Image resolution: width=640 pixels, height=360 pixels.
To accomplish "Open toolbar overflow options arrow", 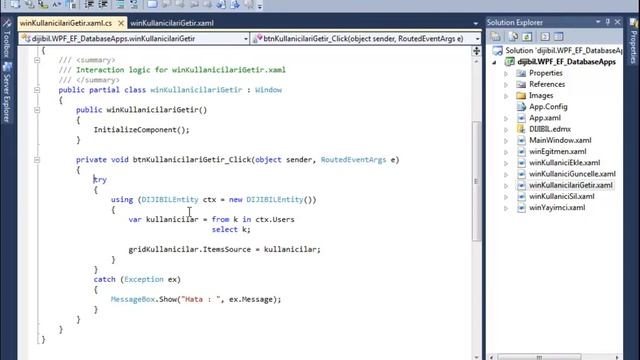I will pyautogui.click(x=260, y=6).
